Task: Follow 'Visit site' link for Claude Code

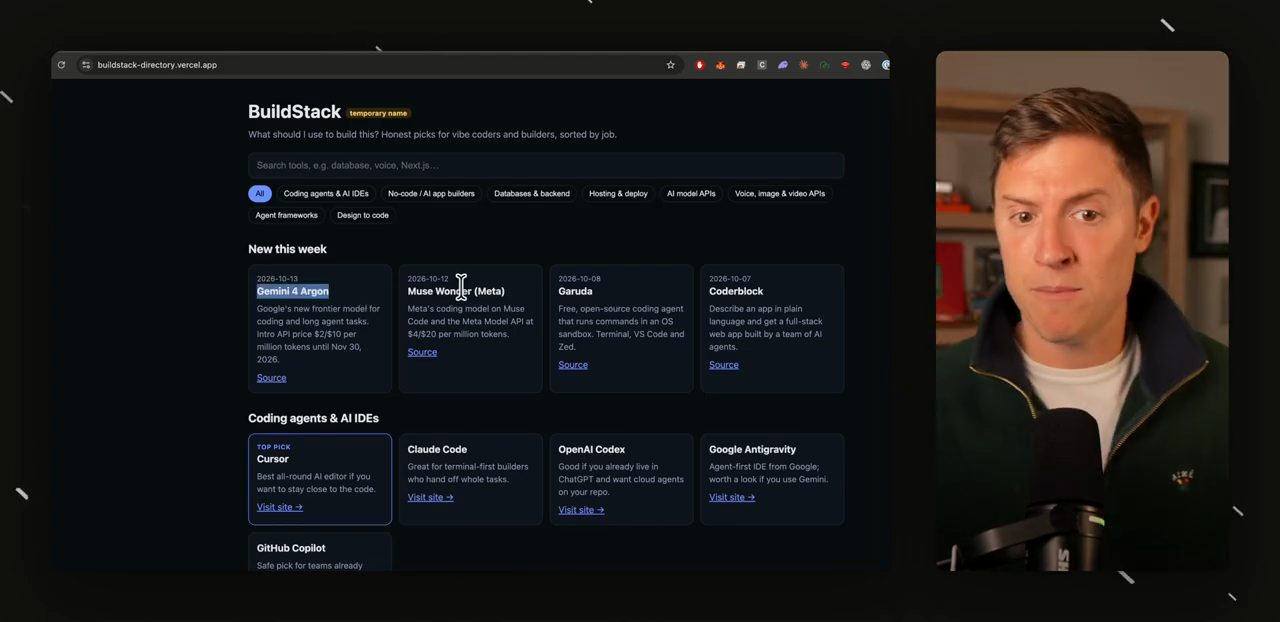Action: tap(431, 497)
